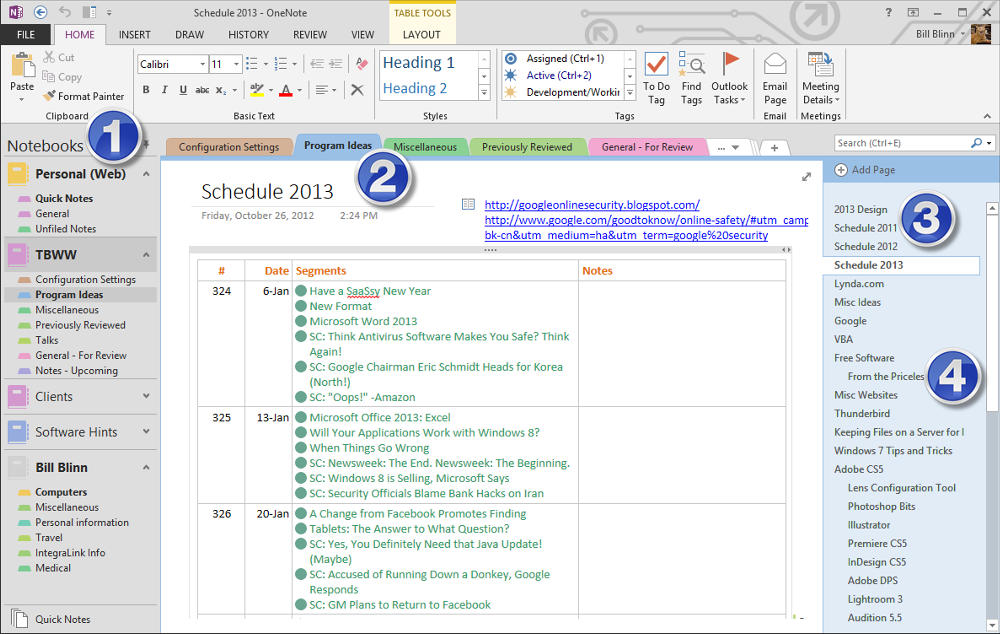This screenshot has width=1000, height=634.
Task: Click the Email Page envelope icon
Action: tap(775, 64)
